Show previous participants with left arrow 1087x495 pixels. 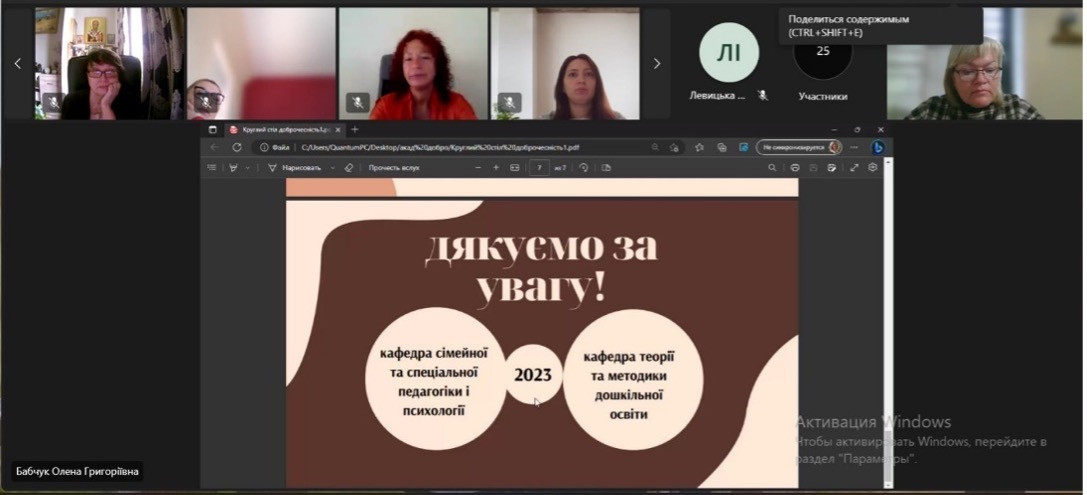[18, 64]
